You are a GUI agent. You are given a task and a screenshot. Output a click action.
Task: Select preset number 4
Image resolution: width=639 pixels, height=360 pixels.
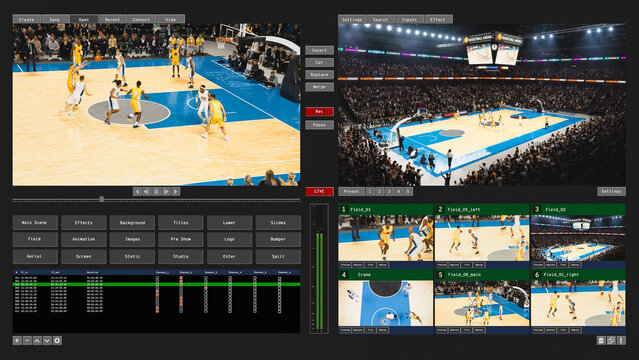pos(399,191)
